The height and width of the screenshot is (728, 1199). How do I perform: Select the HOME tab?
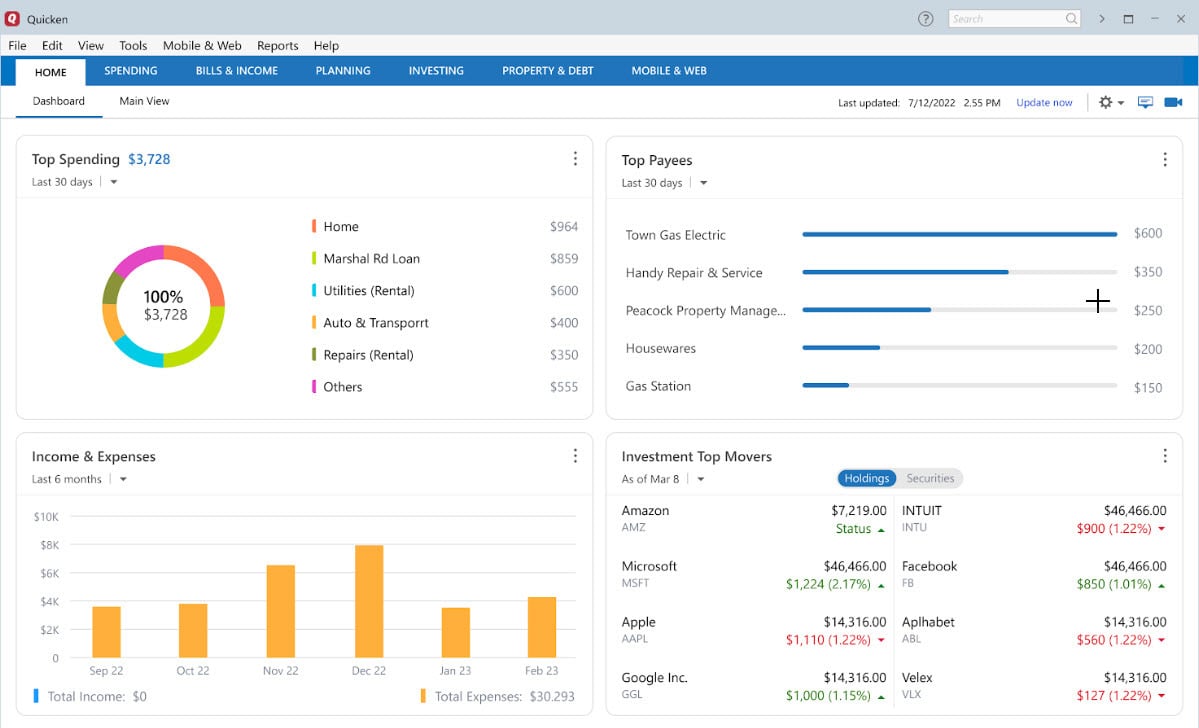(50, 72)
